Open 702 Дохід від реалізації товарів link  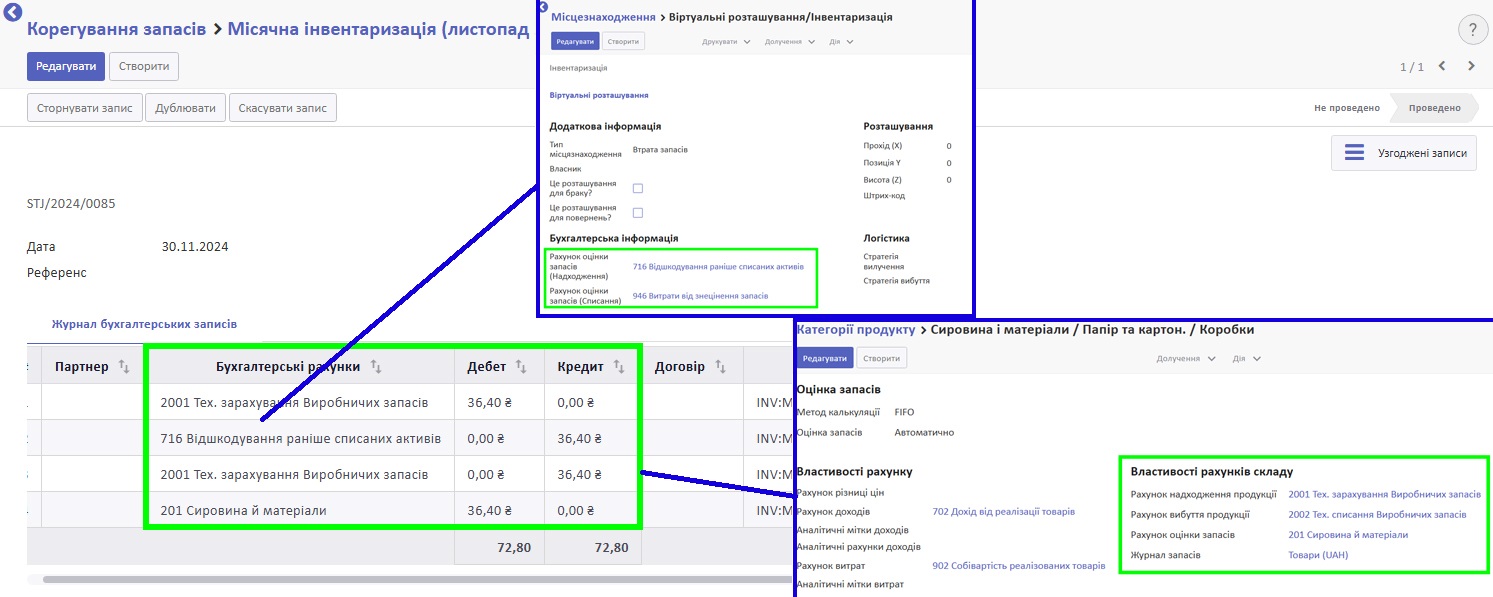[1003, 511]
